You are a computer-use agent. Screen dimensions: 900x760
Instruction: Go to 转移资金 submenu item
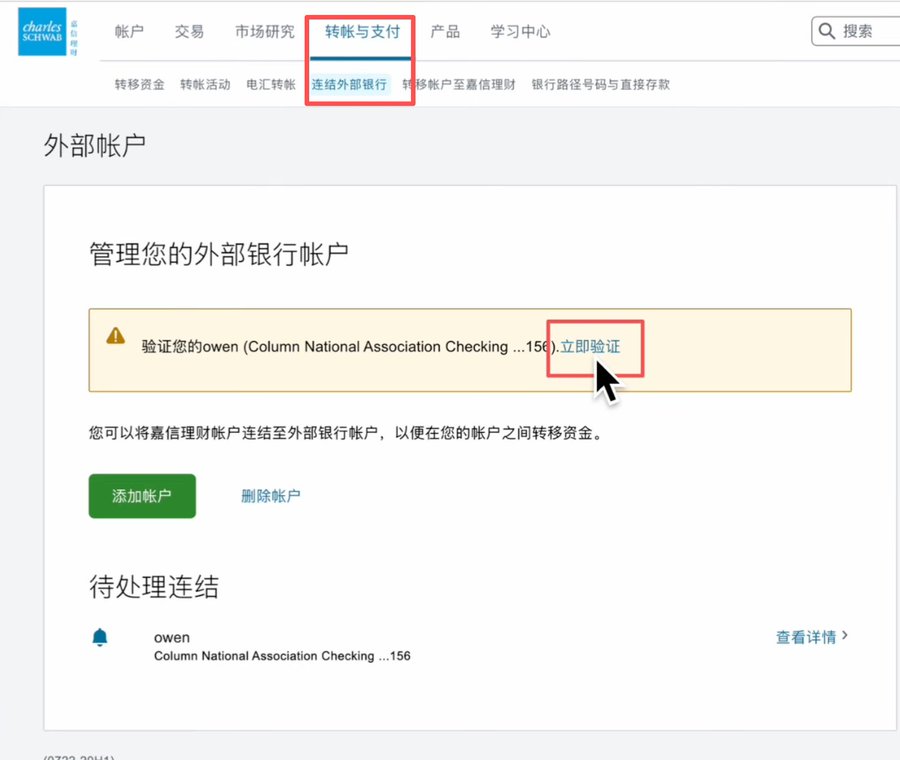pyautogui.click(x=139, y=84)
